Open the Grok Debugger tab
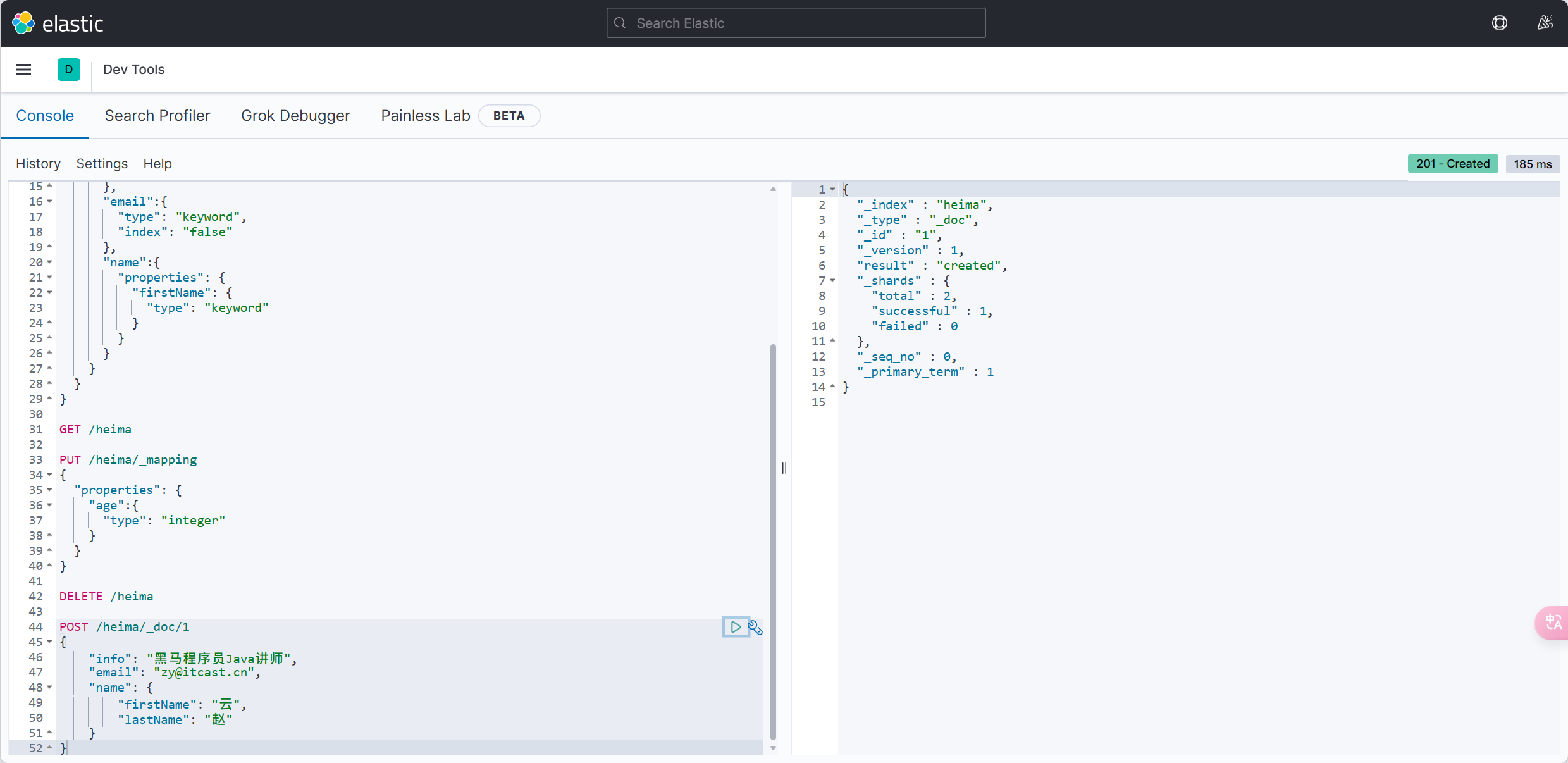 [295, 116]
